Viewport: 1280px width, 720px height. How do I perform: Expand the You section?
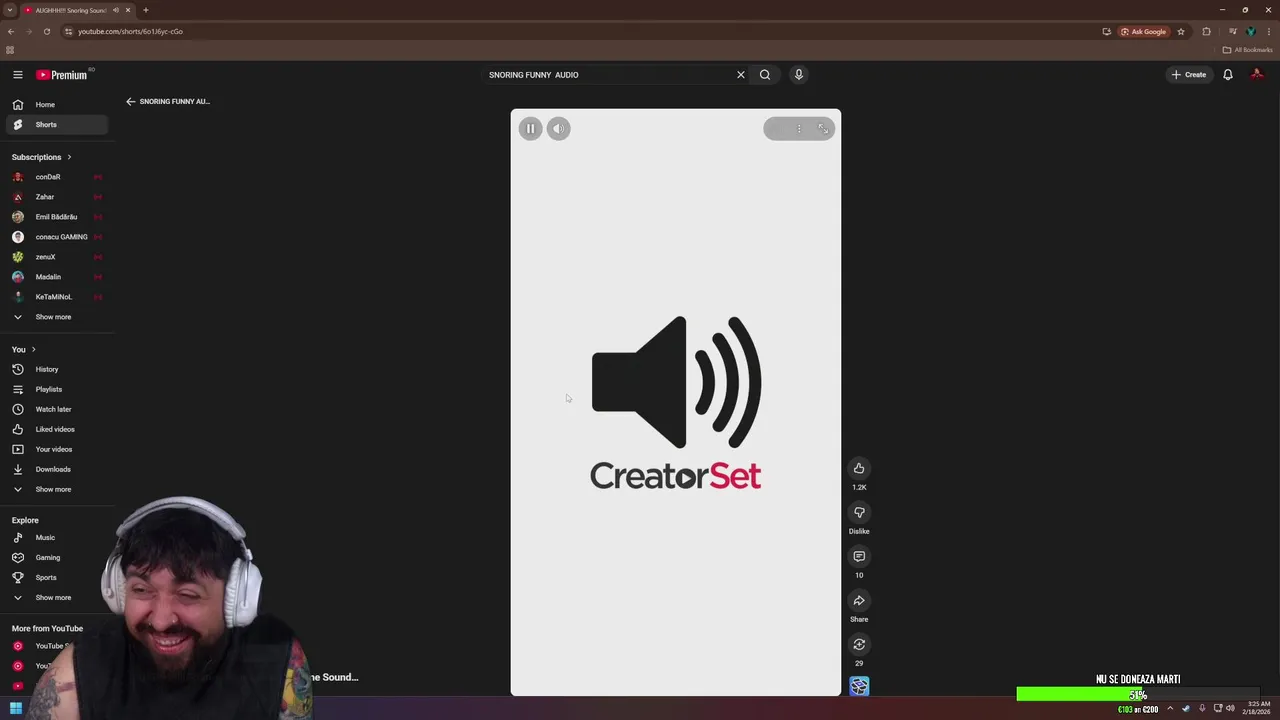pos(24,349)
